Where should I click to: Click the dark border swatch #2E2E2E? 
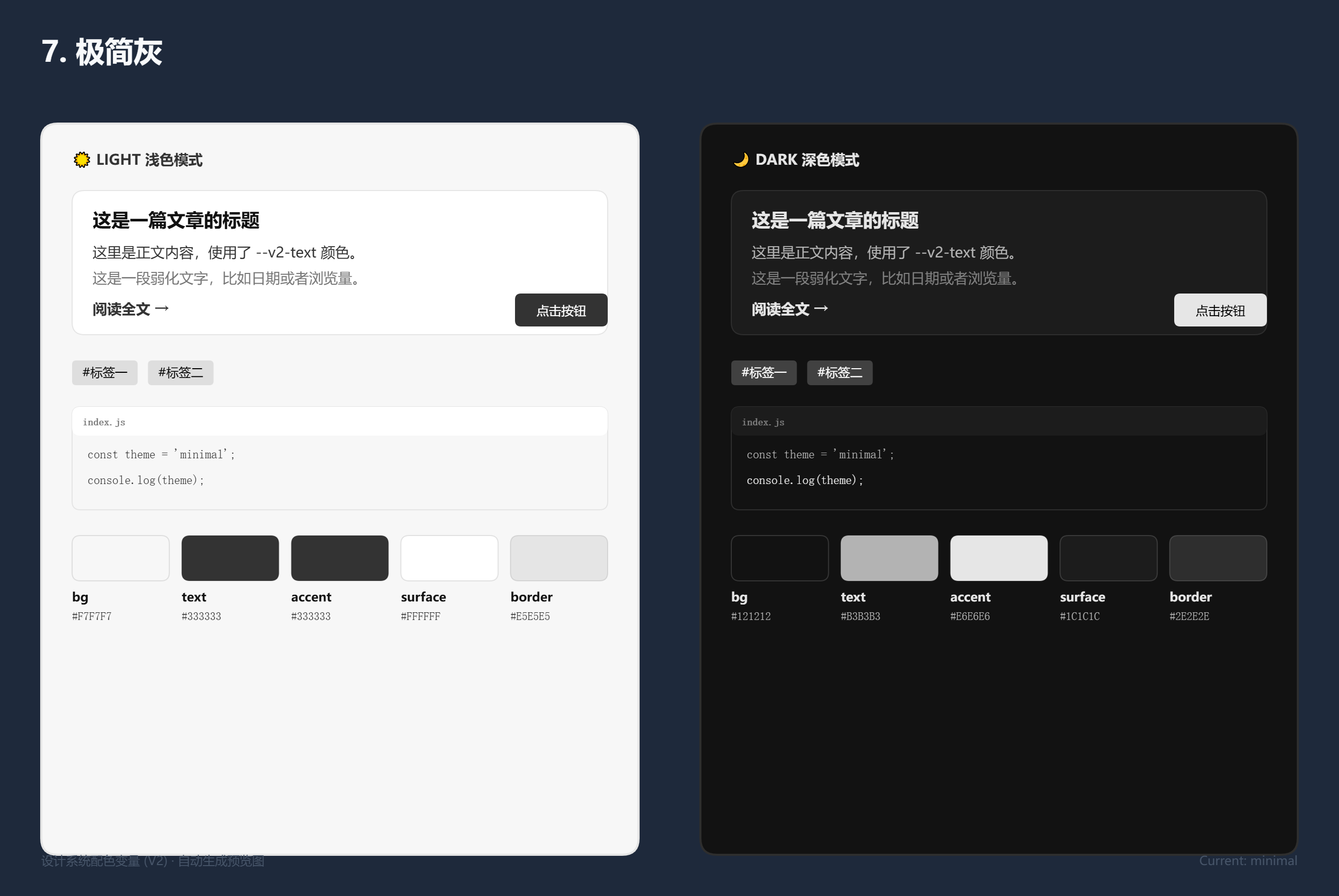coord(1218,558)
